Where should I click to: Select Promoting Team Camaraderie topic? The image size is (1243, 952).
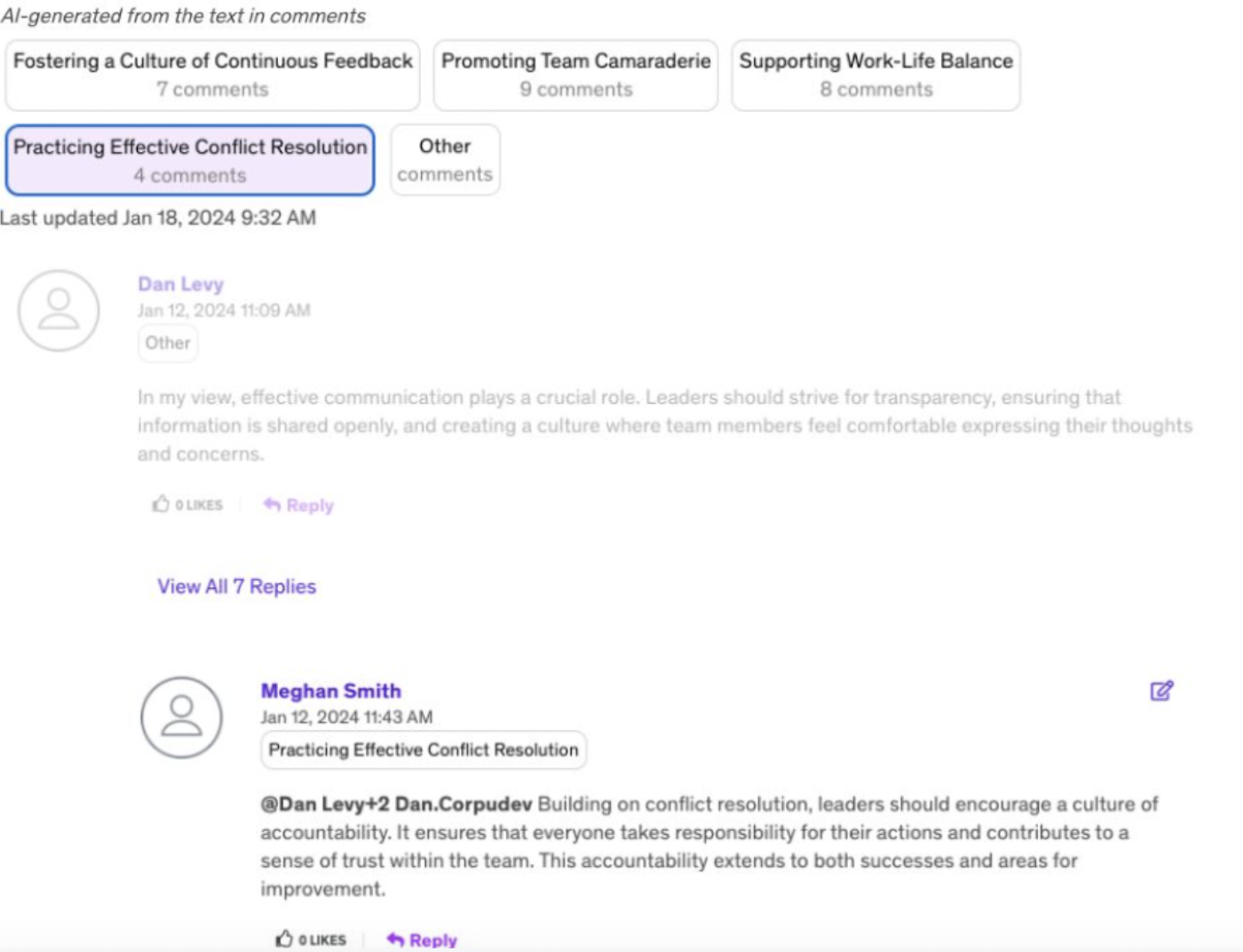click(x=575, y=75)
